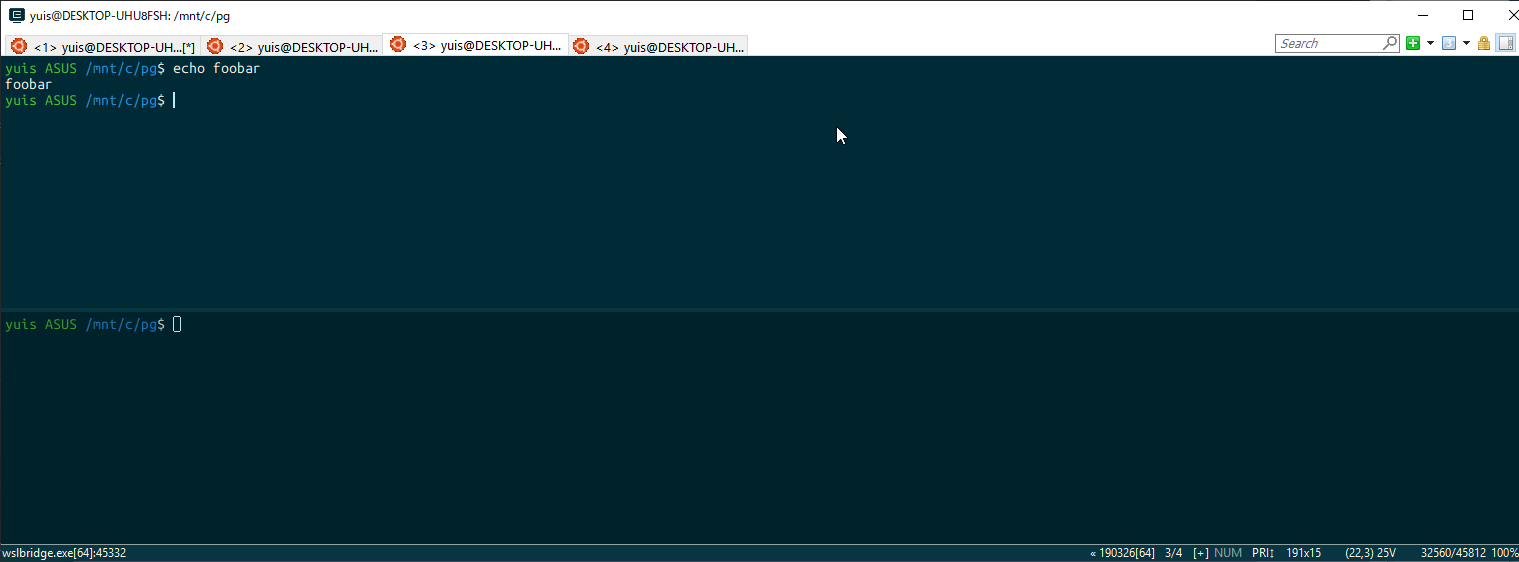This screenshot has height=562, width=1519.
Task: Click the PRI buffer mode indicator
Action: [1262, 553]
